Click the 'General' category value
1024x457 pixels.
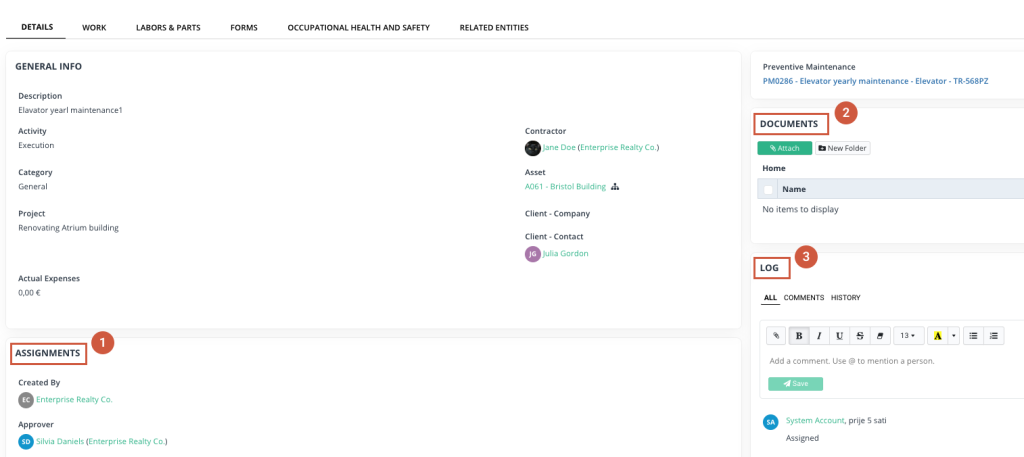point(33,186)
